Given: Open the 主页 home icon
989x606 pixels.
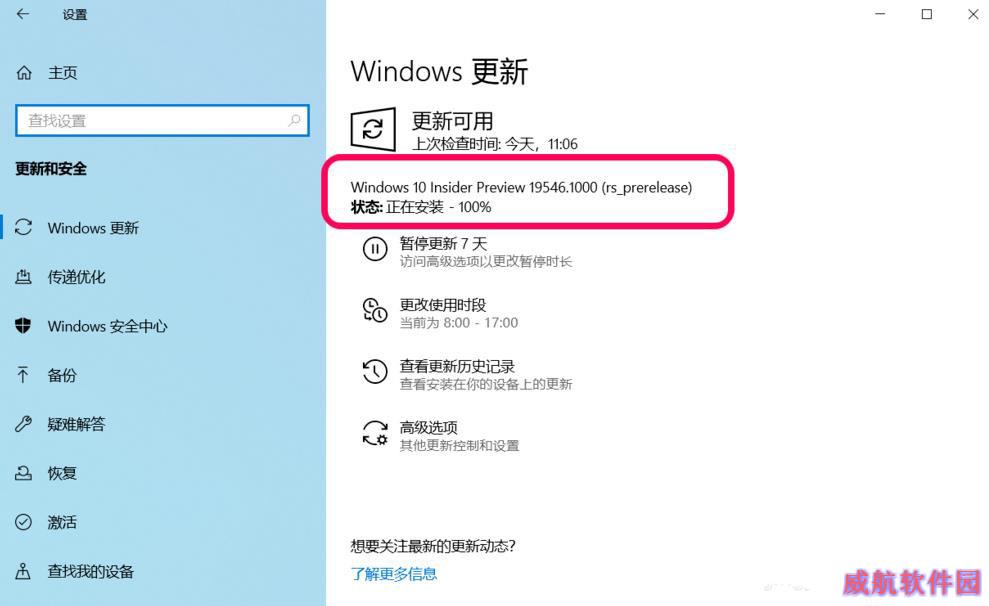Looking at the screenshot, I should pos(24,73).
